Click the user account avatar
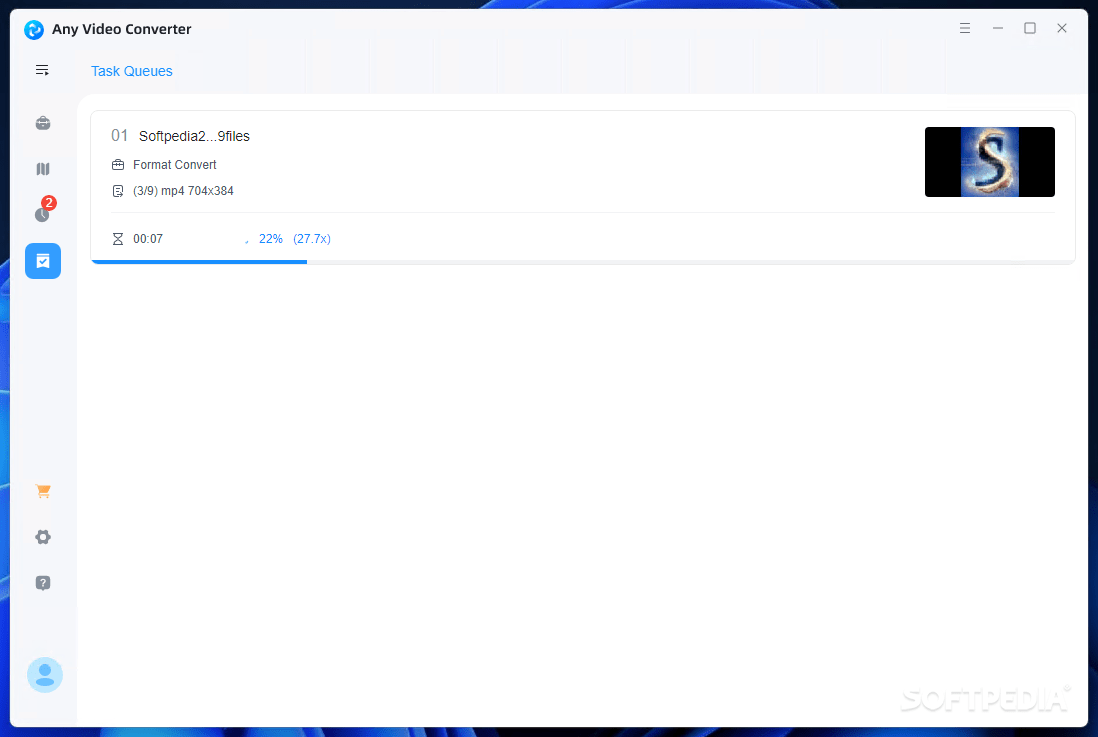The width and height of the screenshot is (1098, 737). click(x=44, y=675)
